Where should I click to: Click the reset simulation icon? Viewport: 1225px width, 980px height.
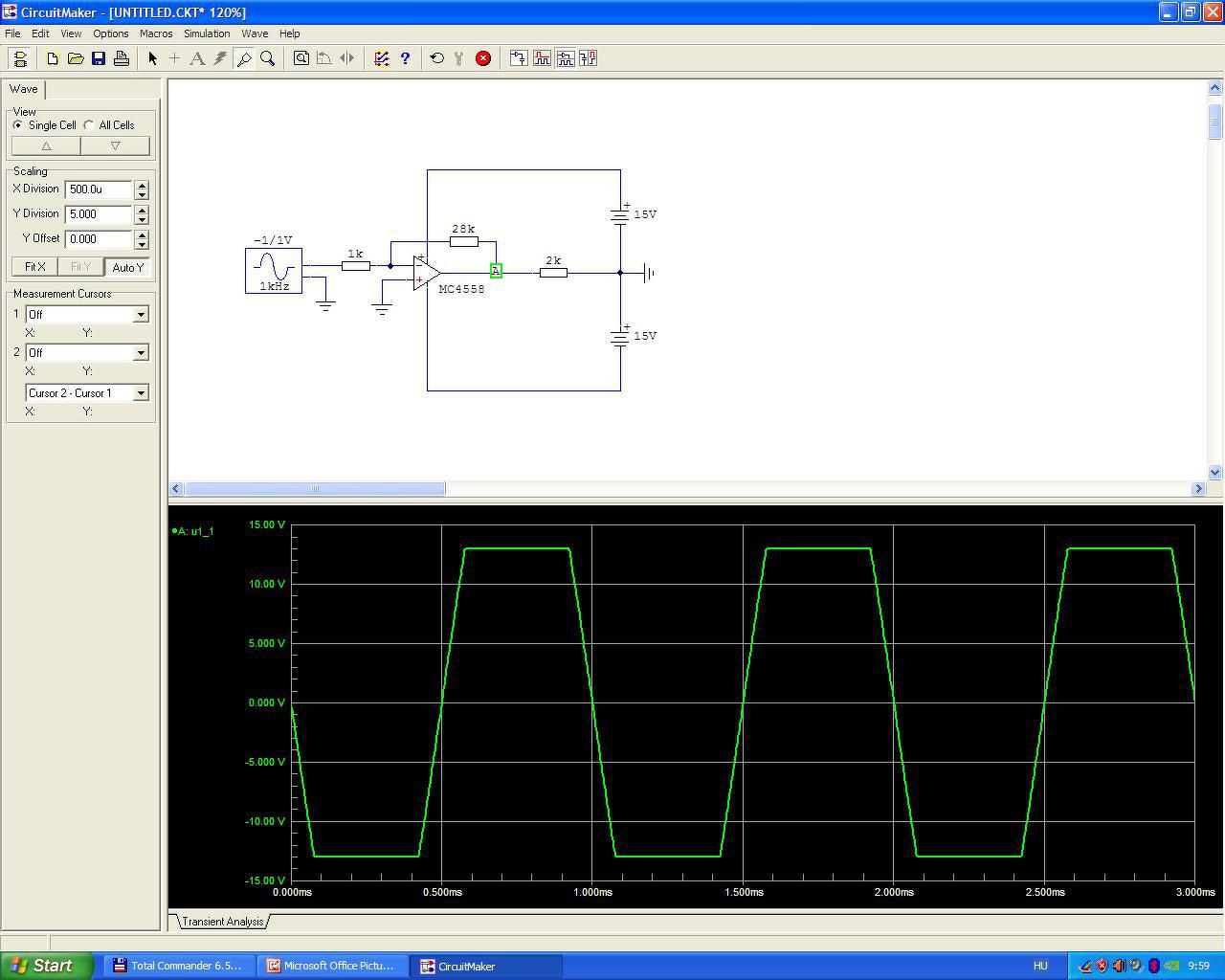pos(437,58)
